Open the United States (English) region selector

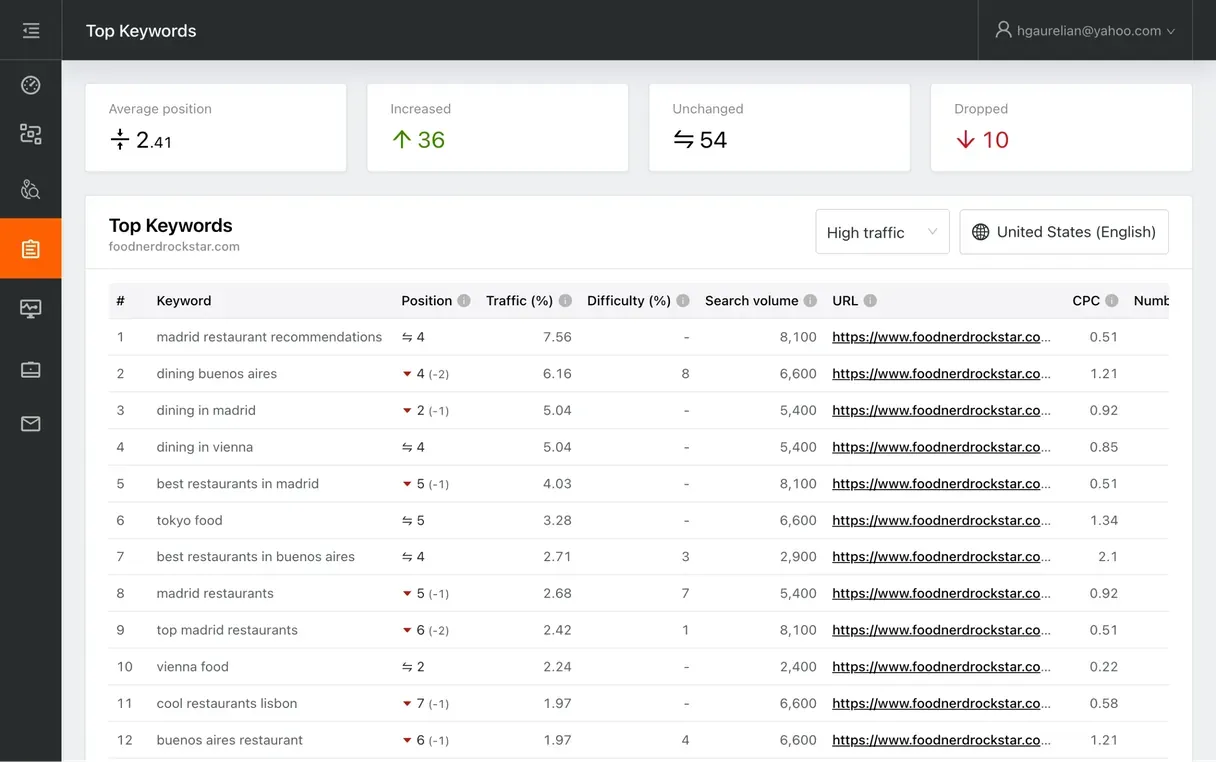click(1063, 232)
